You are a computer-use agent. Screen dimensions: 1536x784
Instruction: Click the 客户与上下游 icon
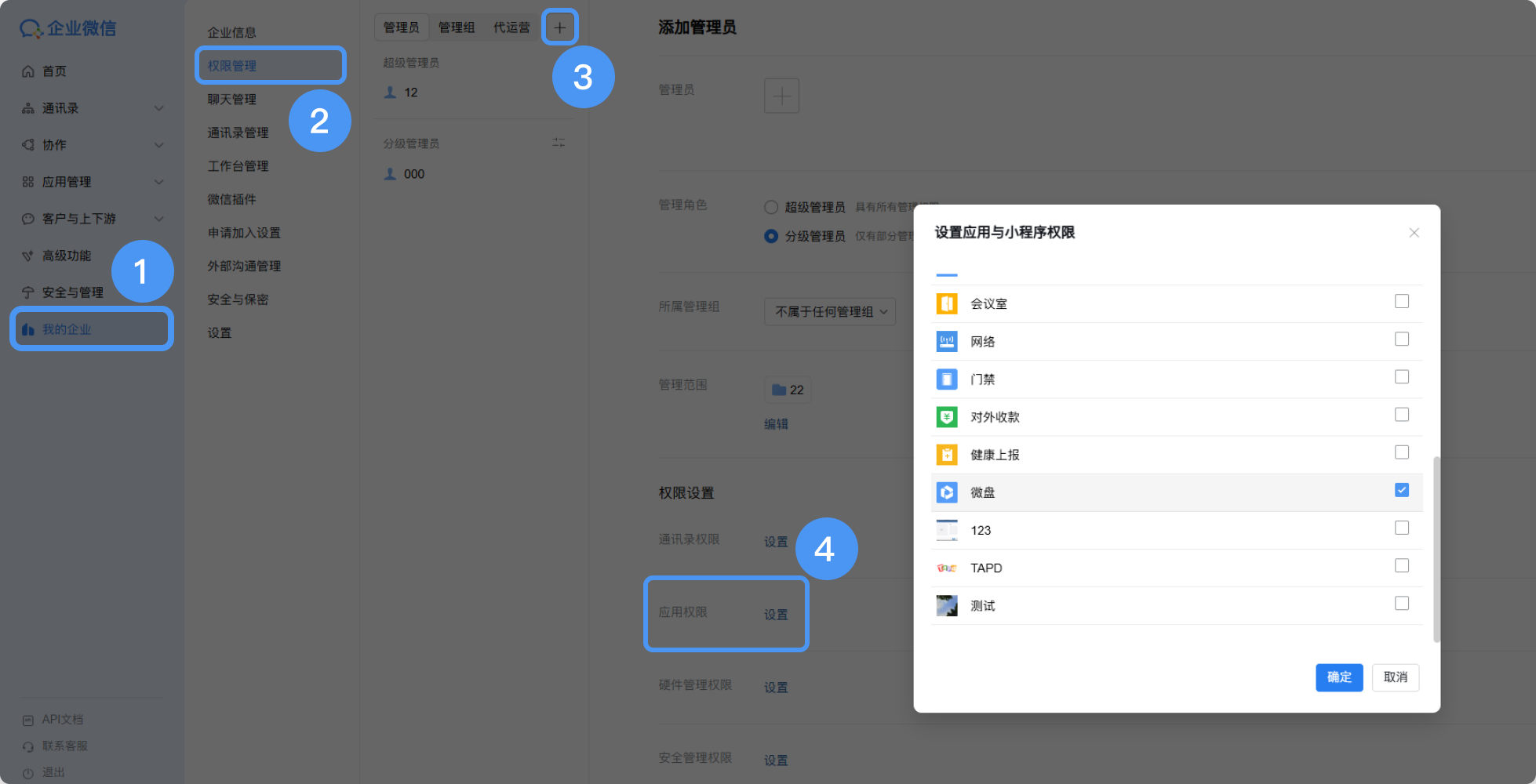click(x=28, y=219)
